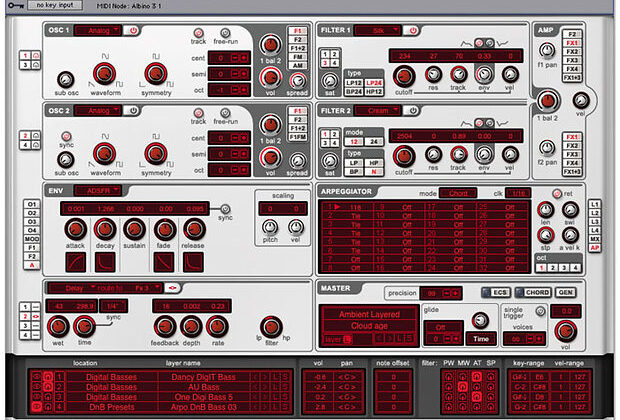Select HP filter type in Filter 2
This screenshot has width=620, height=420.
374,163
